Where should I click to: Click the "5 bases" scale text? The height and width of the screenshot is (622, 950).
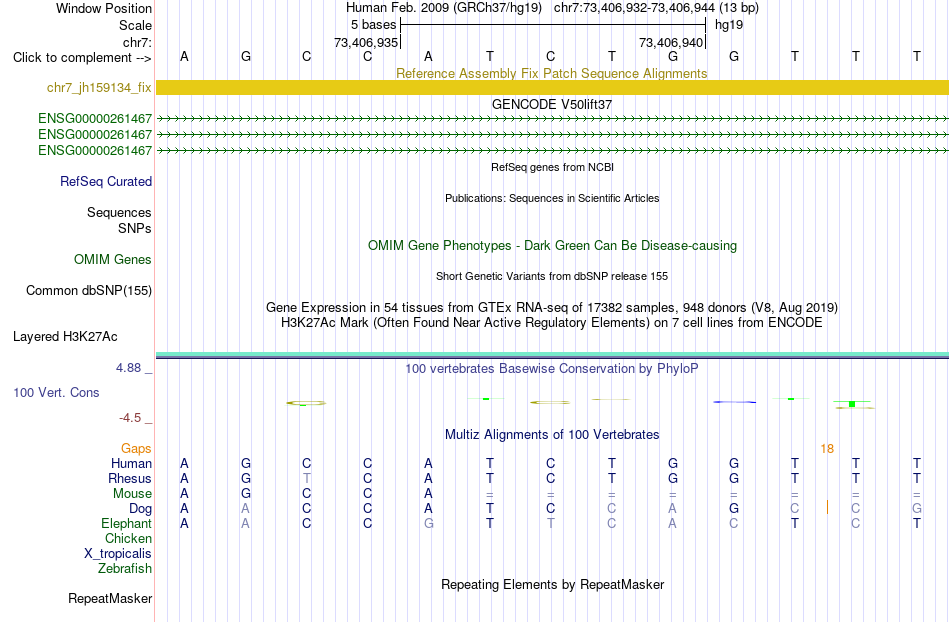(x=373, y=25)
